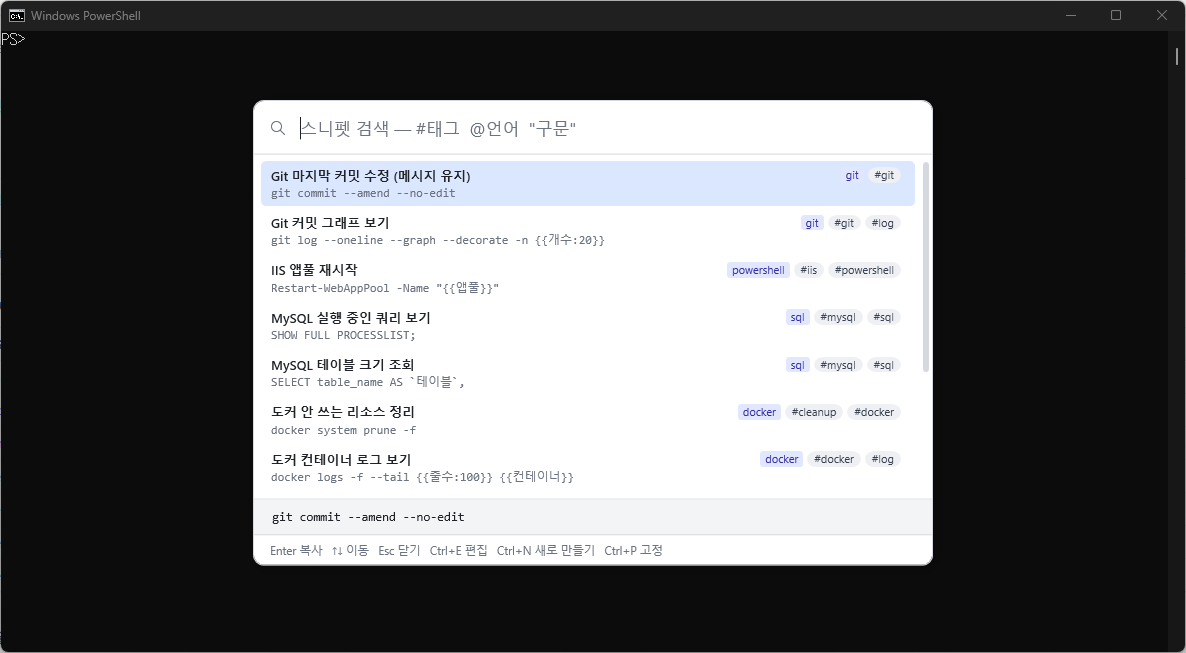Select 'Git 커밋 그래프 보기' snippet
This screenshot has height=653, width=1186.
point(588,231)
